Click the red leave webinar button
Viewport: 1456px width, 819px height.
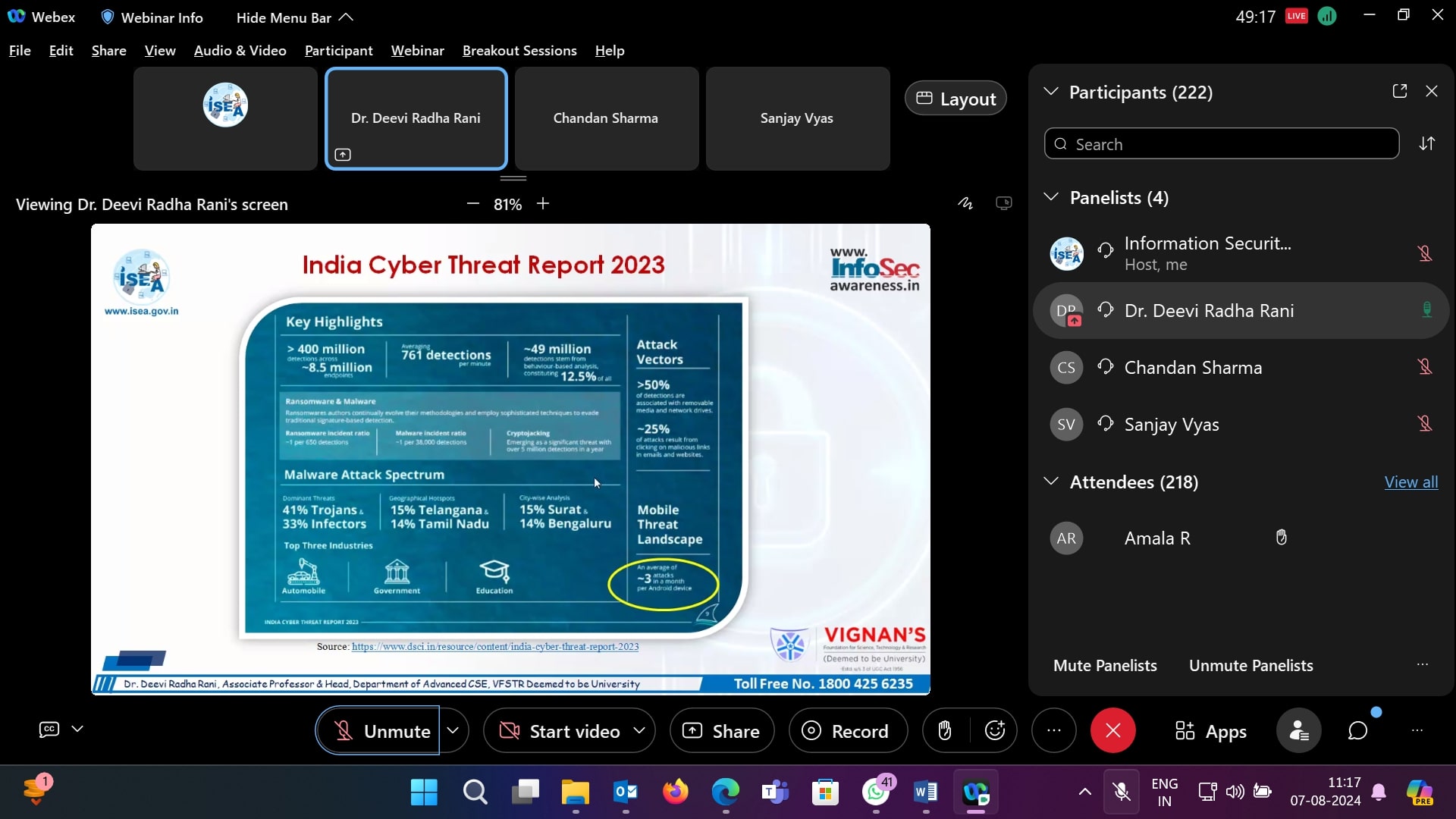pyautogui.click(x=1112, y=731)
